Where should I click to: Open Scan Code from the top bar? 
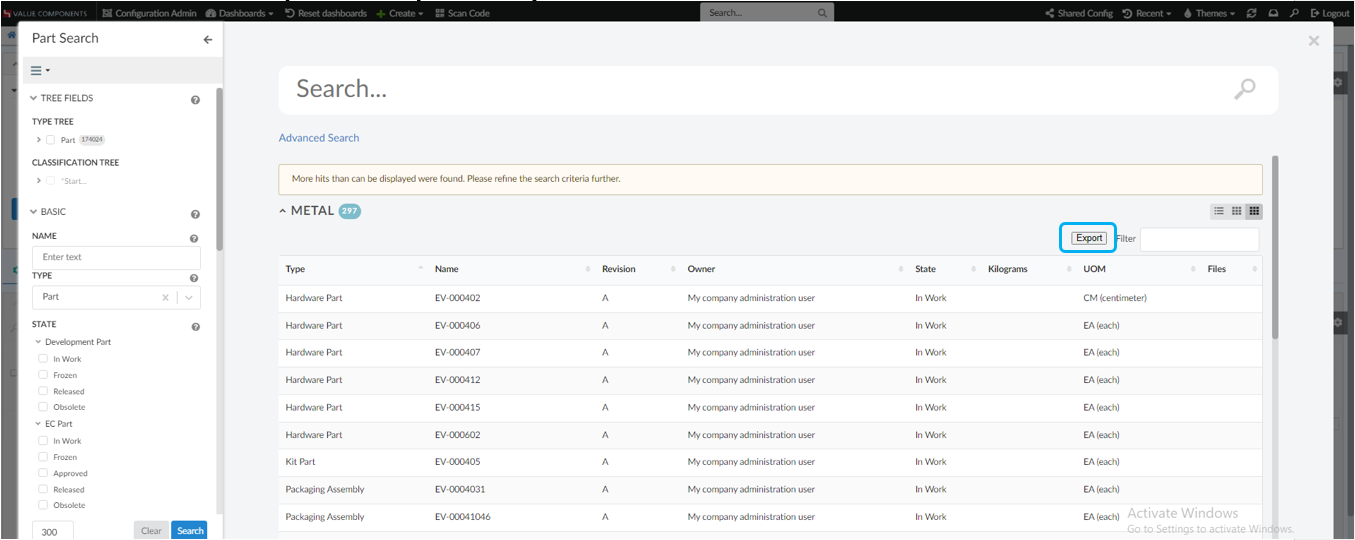coord(463,13)
